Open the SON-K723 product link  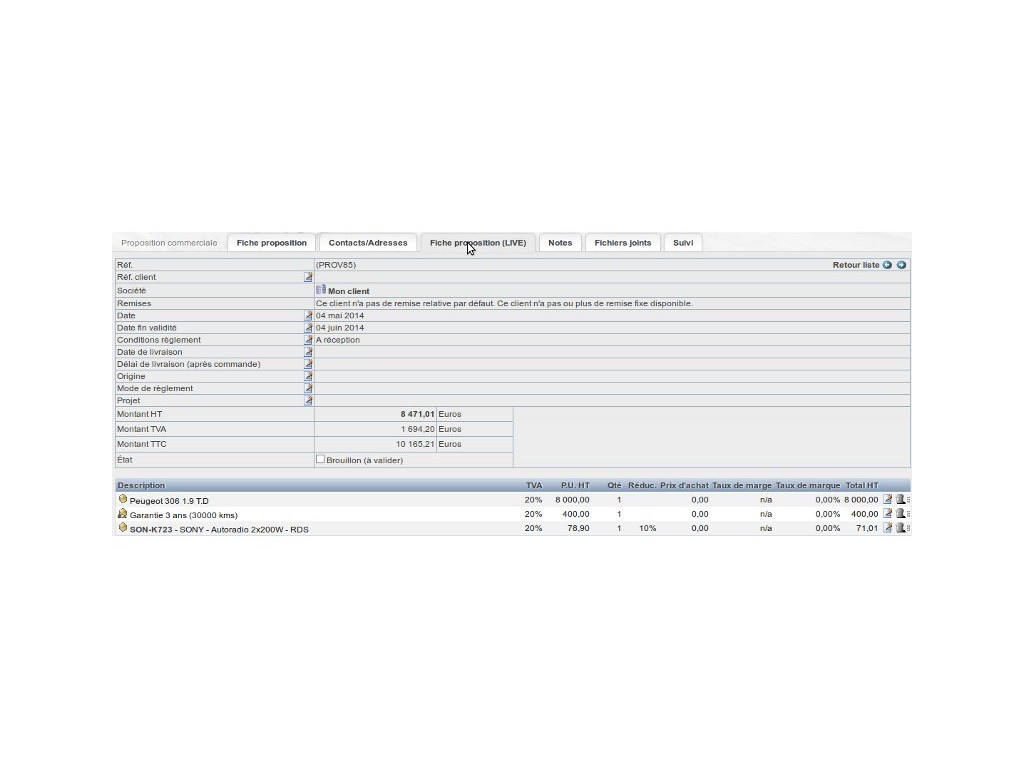coord(151,530)
